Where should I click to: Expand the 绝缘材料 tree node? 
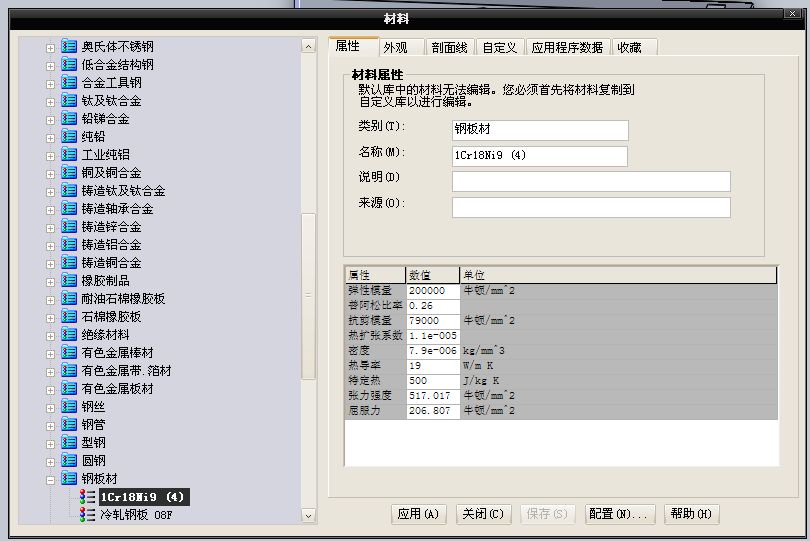(50, 336)
